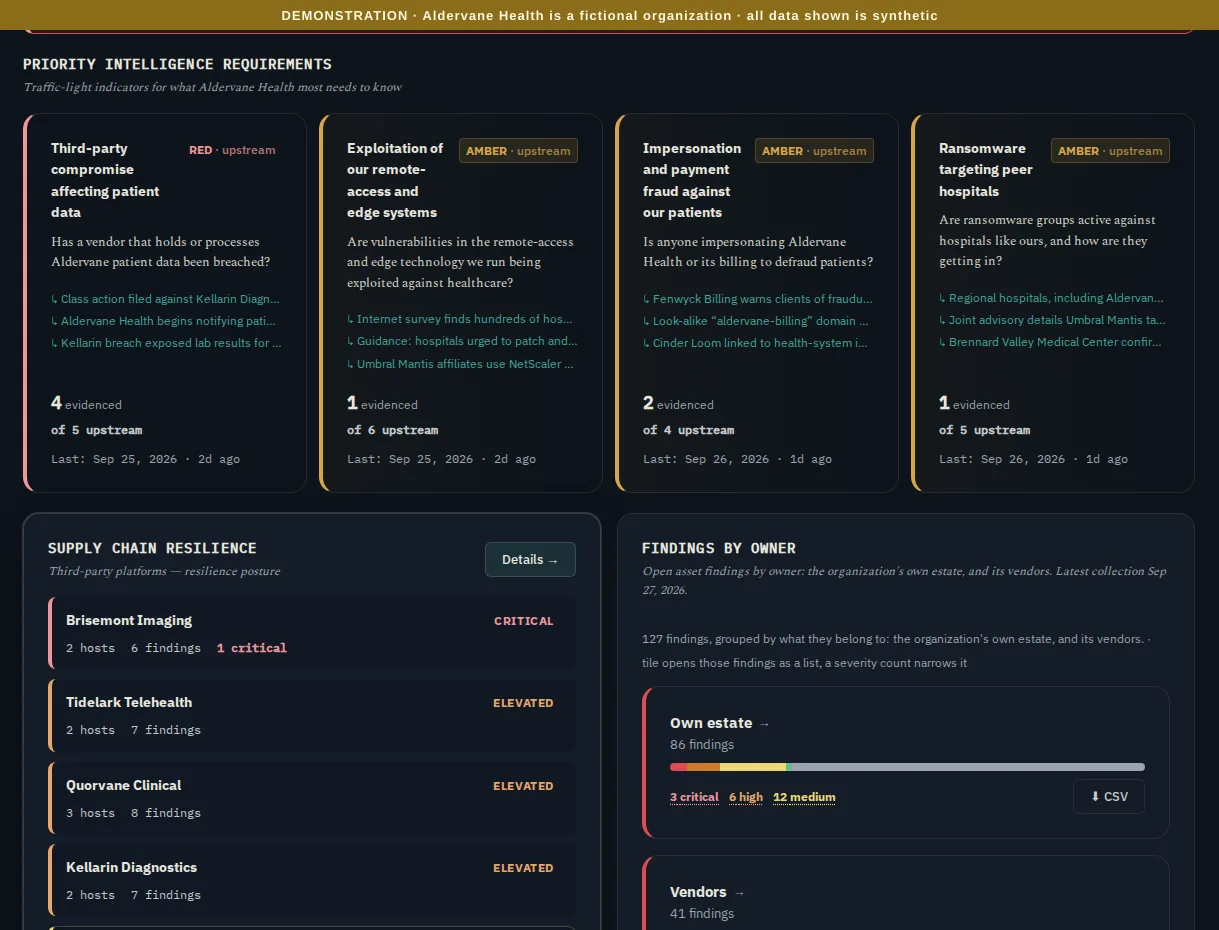Open "Class action filed against Kellarin Diagn..." link

point(165,299)
